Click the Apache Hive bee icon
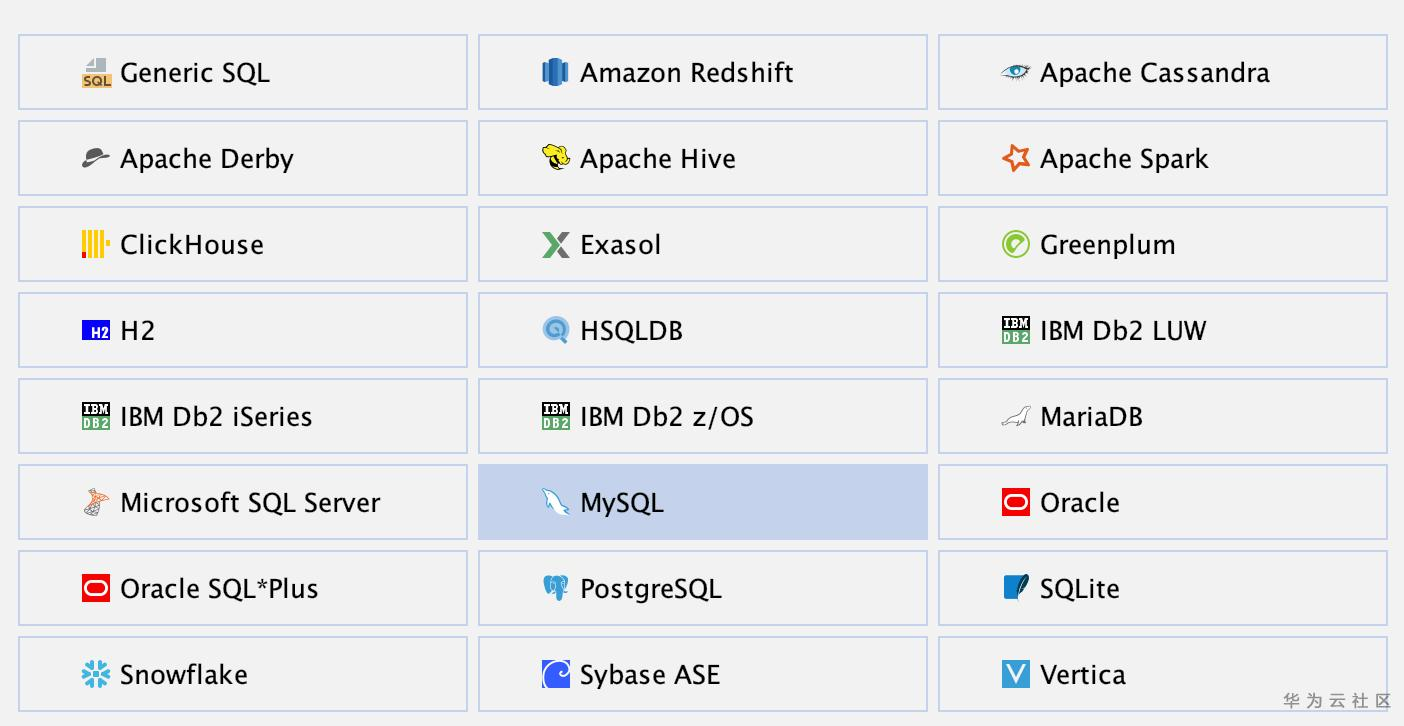Image resolution: width=1404 pixels, height=726 pixels. [x=555, y=158]
